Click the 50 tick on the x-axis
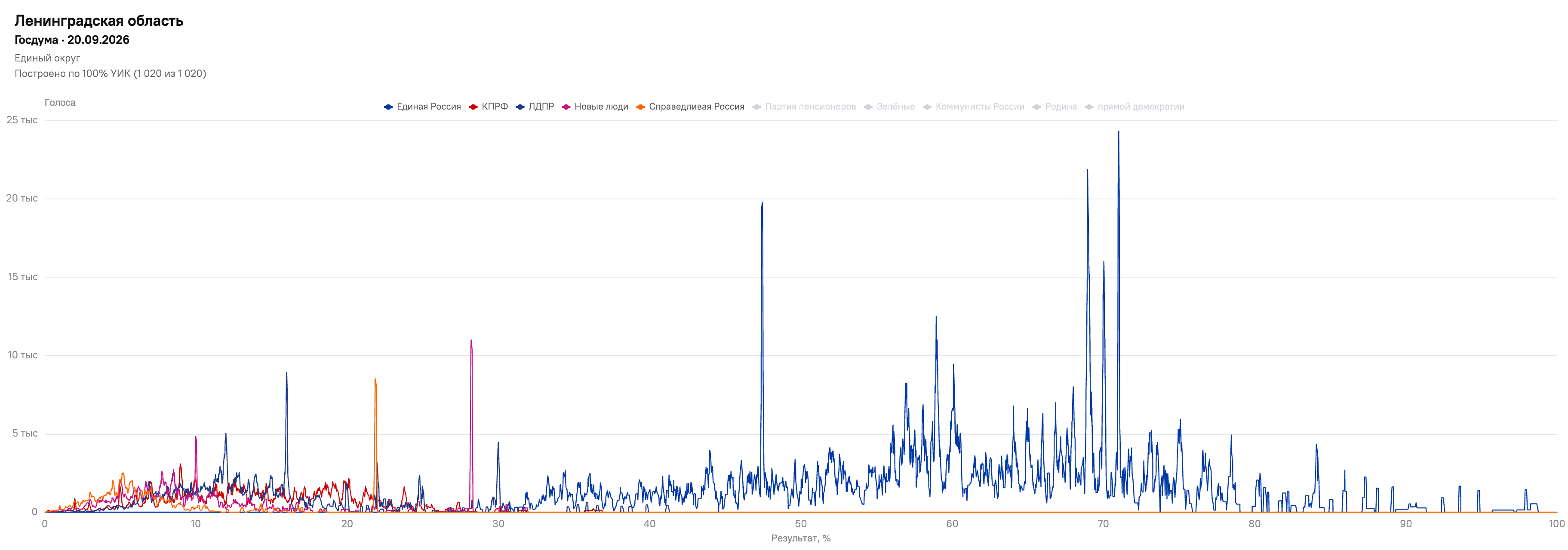Viewport: 1568px width, 550px height. tap(800, 523)
